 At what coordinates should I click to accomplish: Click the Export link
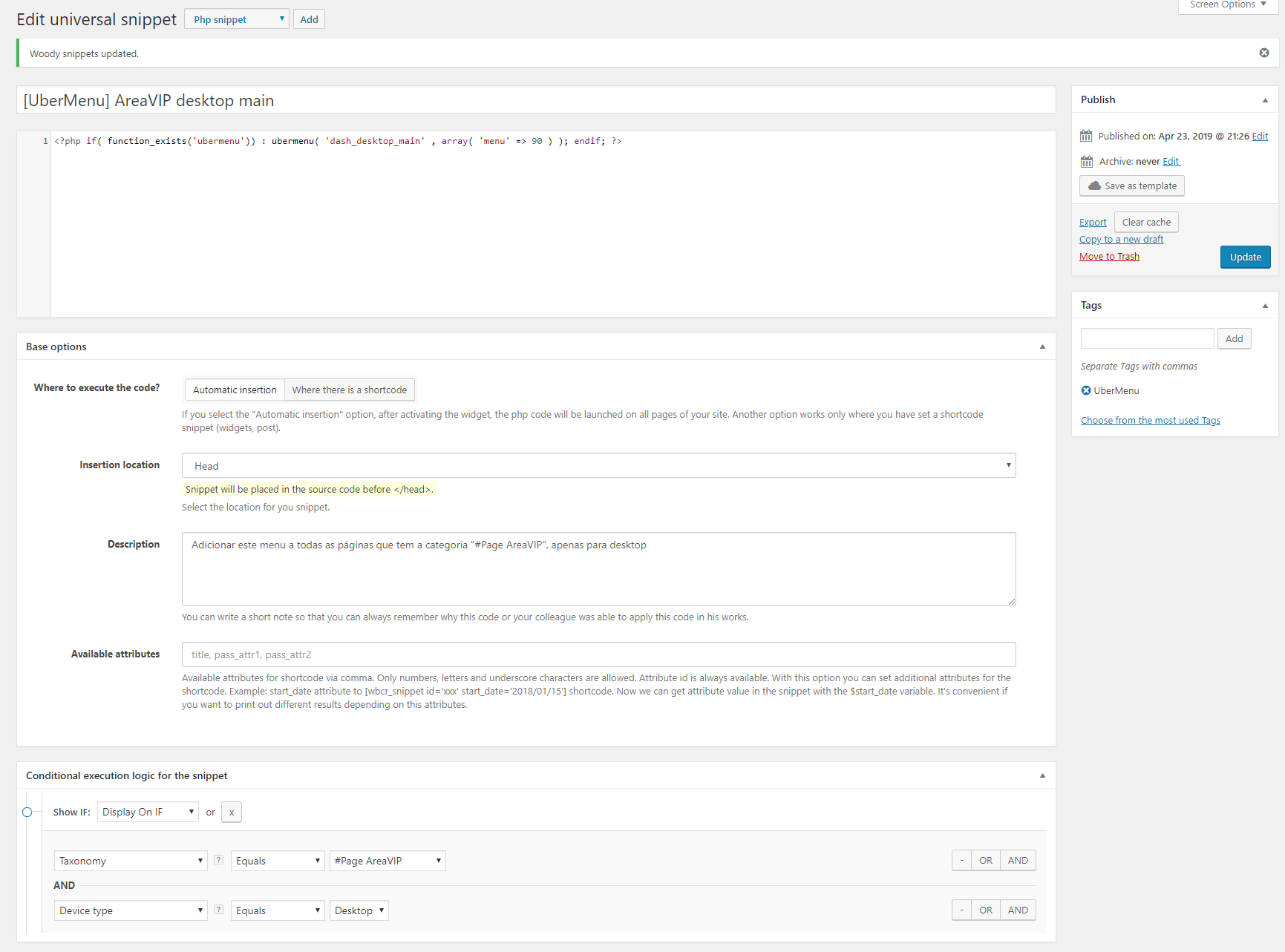(x=1093, y=222)
